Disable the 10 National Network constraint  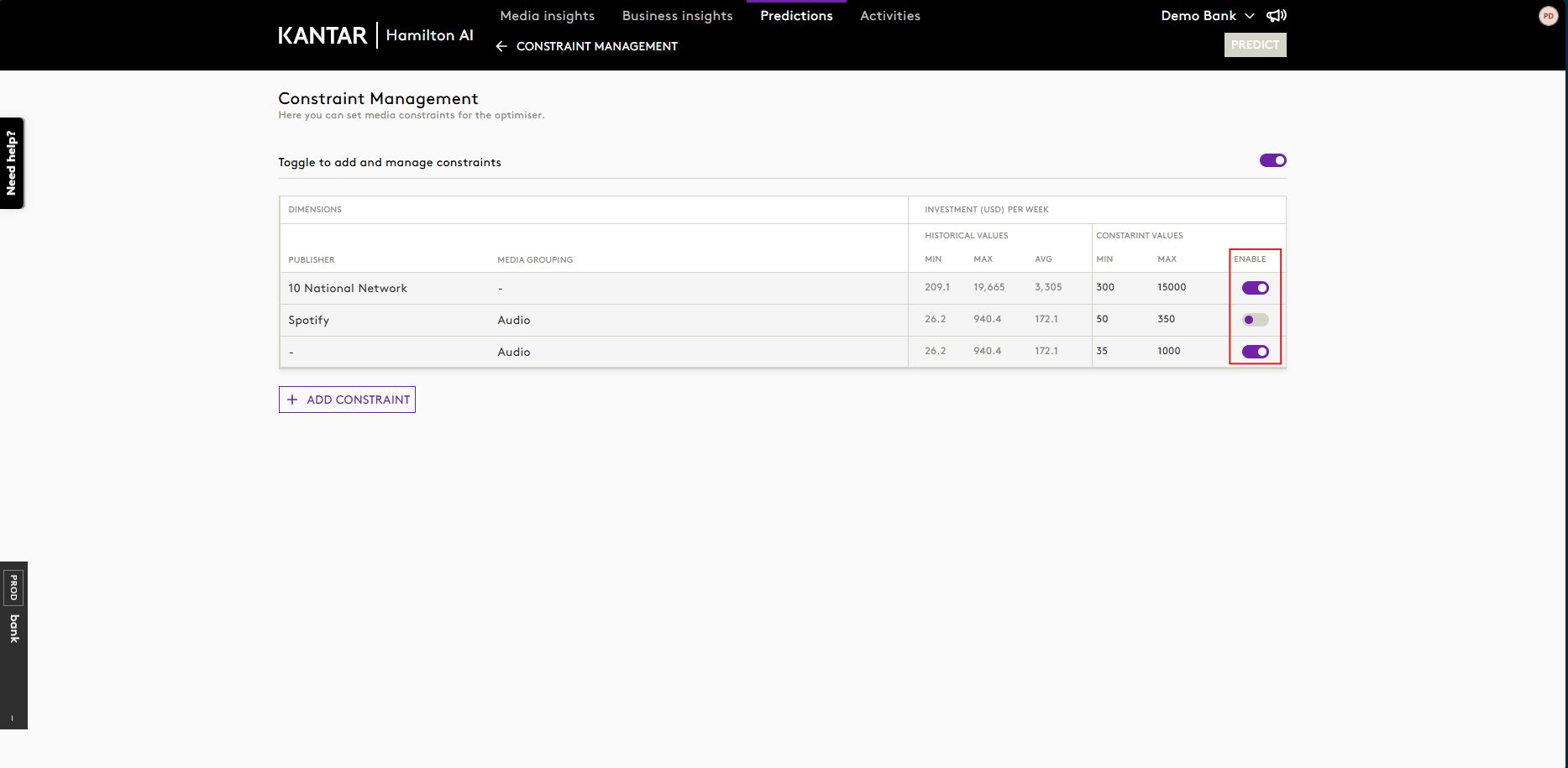(x=1255, y=288)
